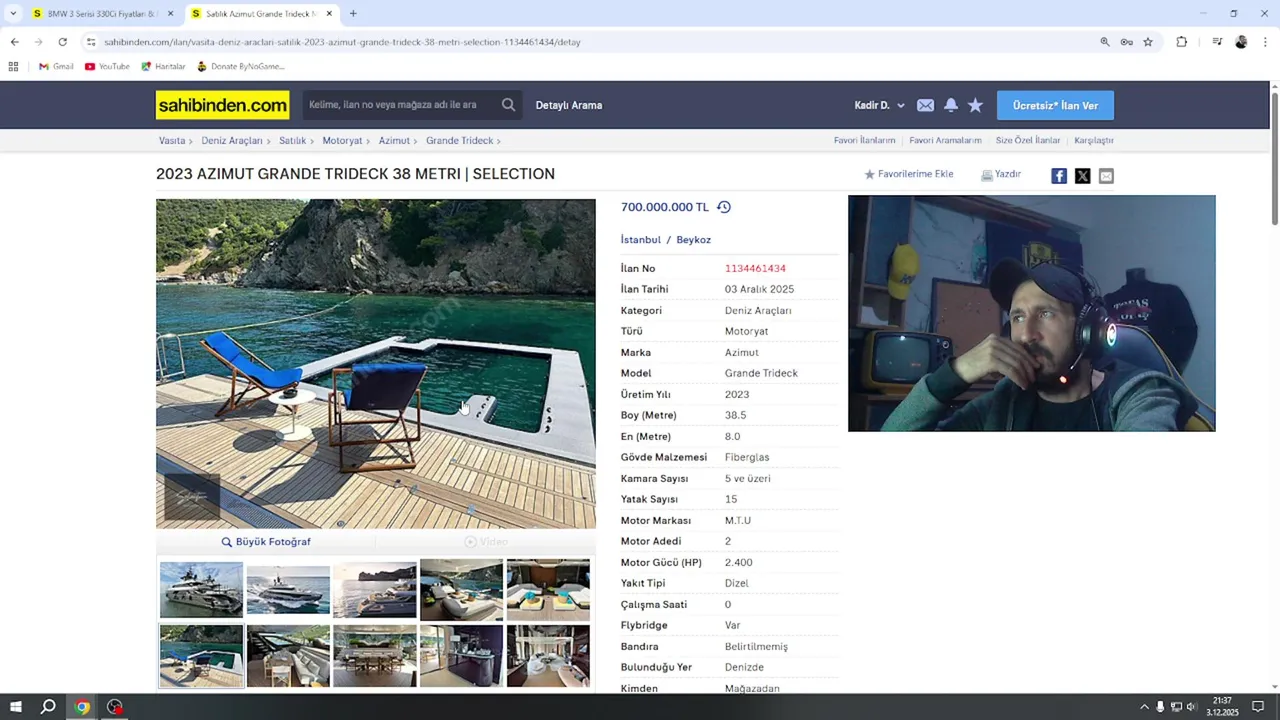
Task: Click İstanbul location link
Action: pyautogui.click(x=640, y=240)
